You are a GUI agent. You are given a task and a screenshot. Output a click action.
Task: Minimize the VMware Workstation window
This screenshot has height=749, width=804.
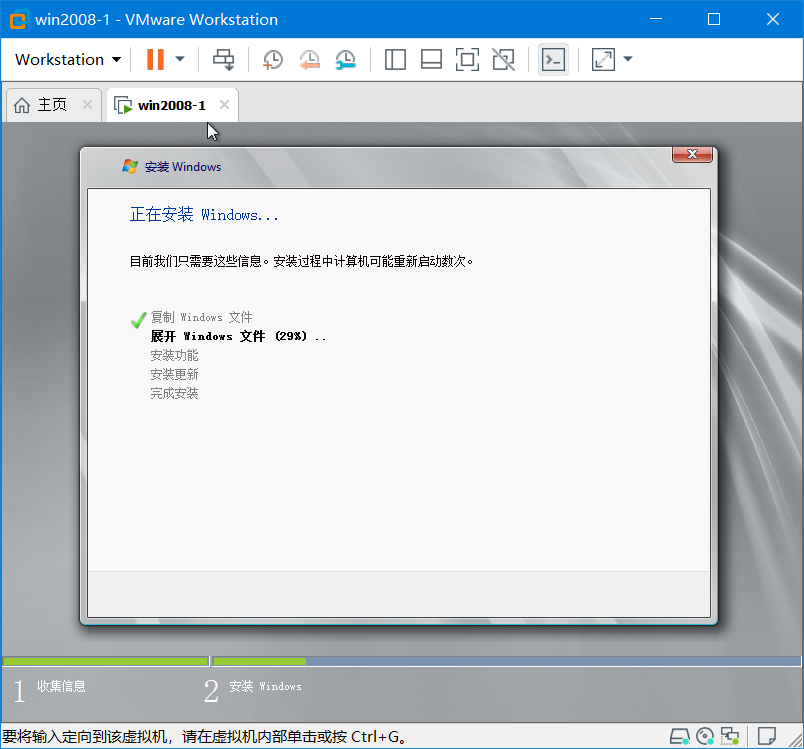[x=656, y=19]
